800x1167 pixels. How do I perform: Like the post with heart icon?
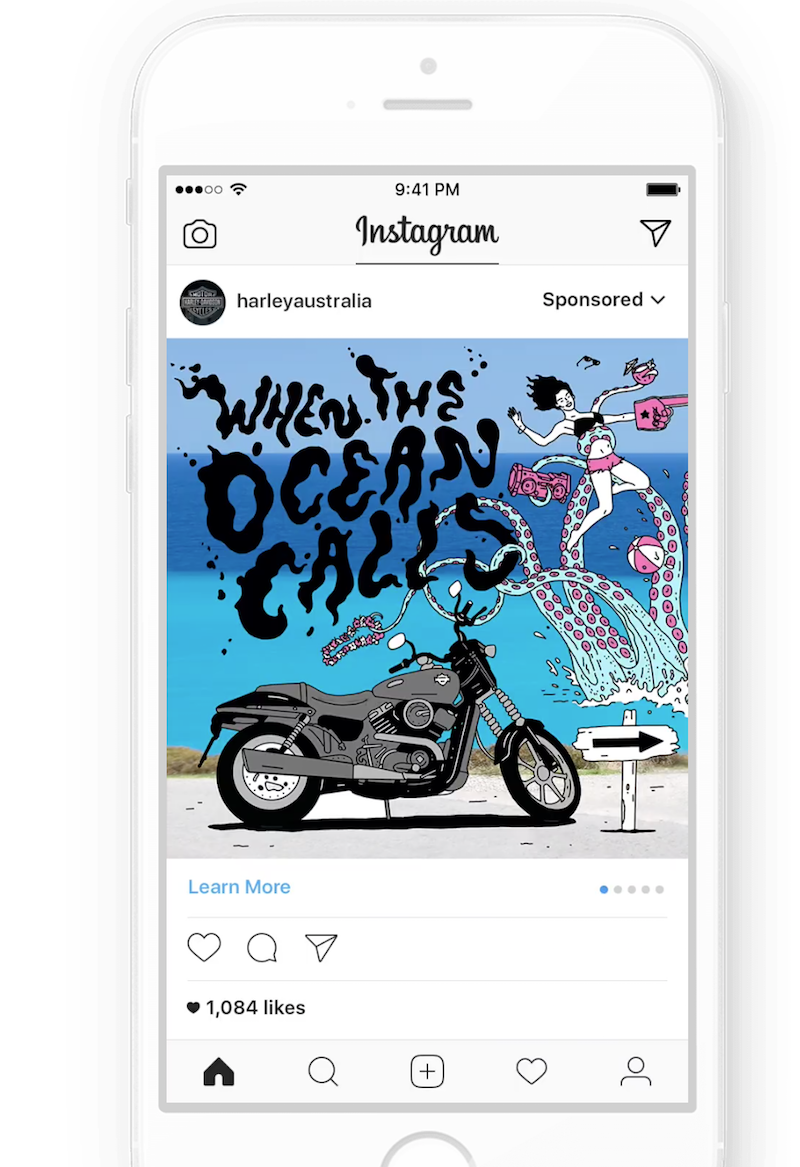tap(204, 947)
